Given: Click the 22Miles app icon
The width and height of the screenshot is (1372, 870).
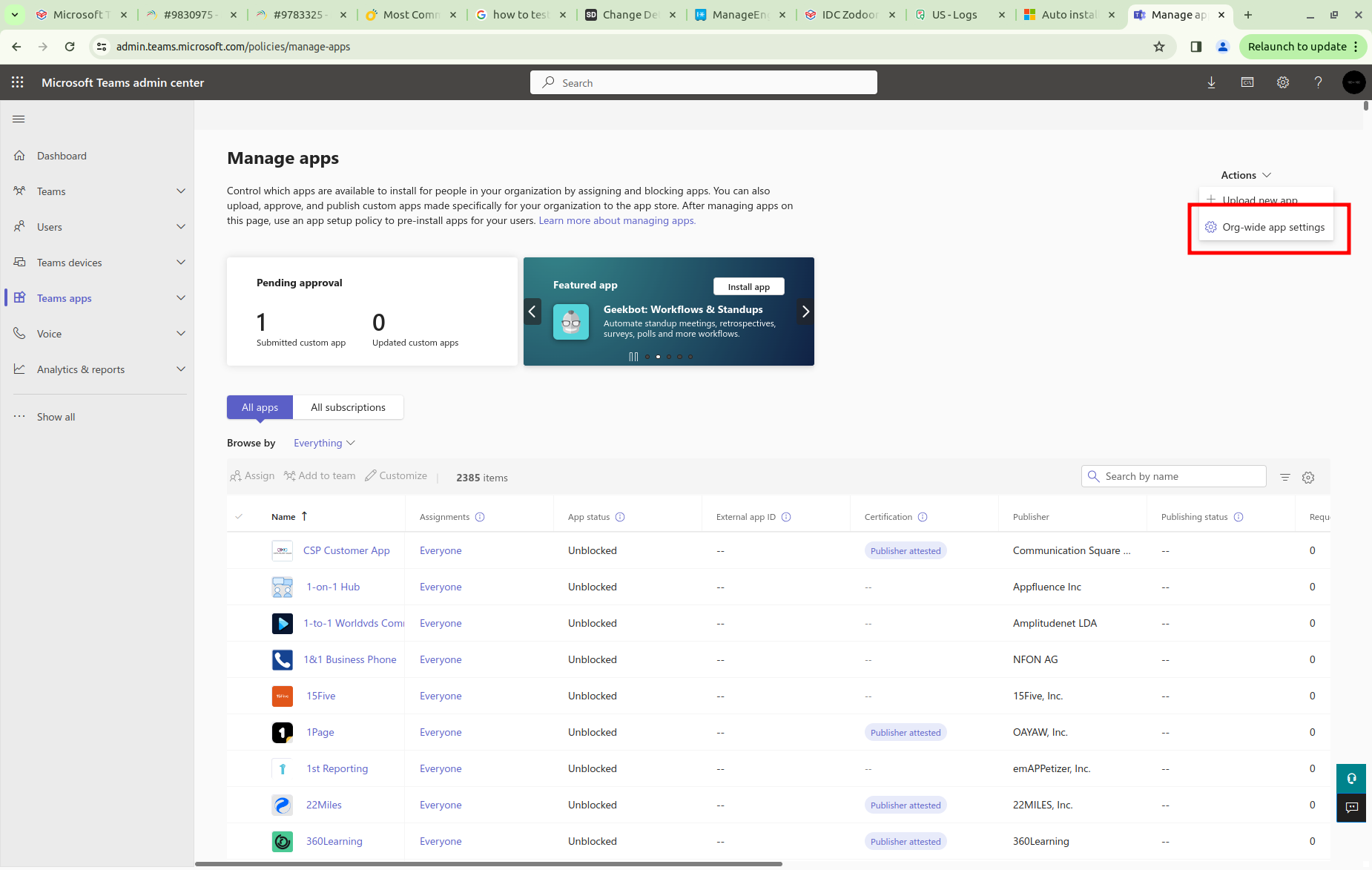Looking at the screenshot, I should (283, 805).
